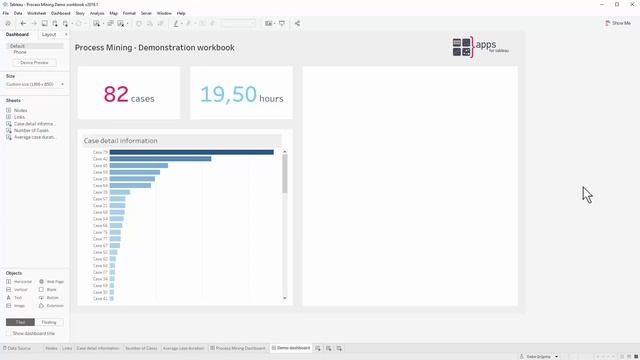Select the Web Page object
The image size is (640, 360).
point(51,282)
